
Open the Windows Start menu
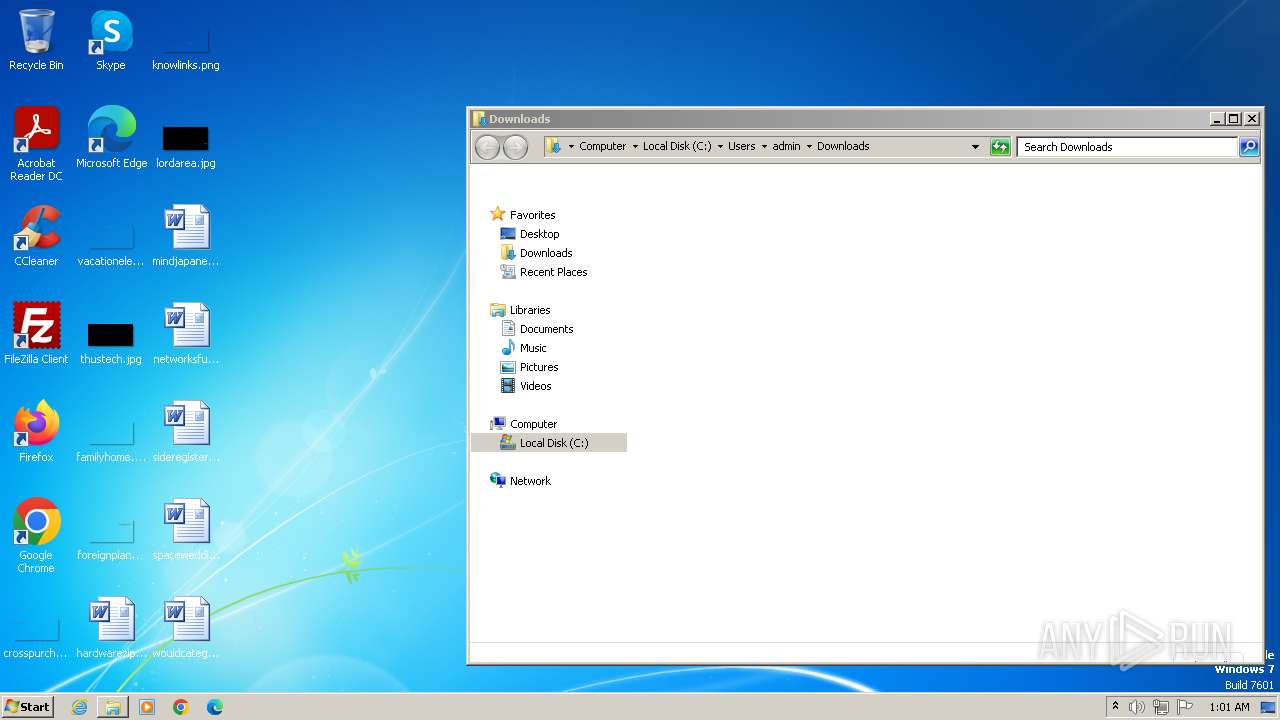tap(27, 707)
